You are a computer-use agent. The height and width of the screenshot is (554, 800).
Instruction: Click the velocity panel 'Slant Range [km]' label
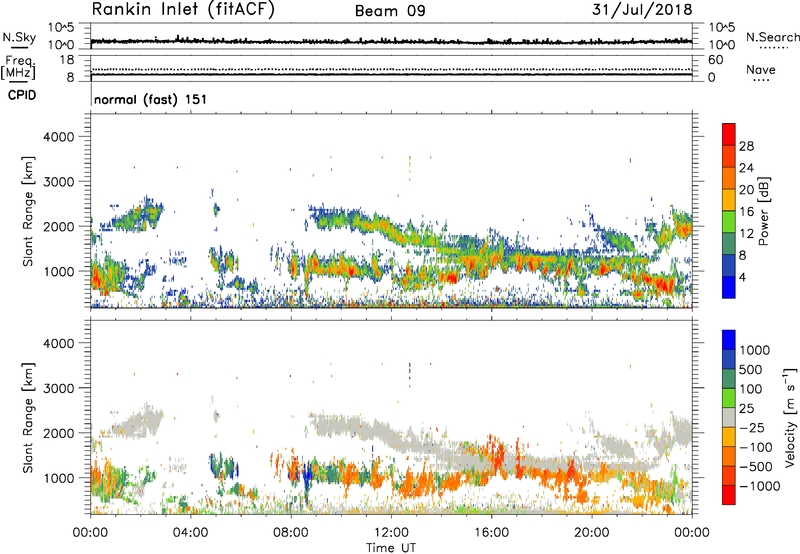[28, 417]
